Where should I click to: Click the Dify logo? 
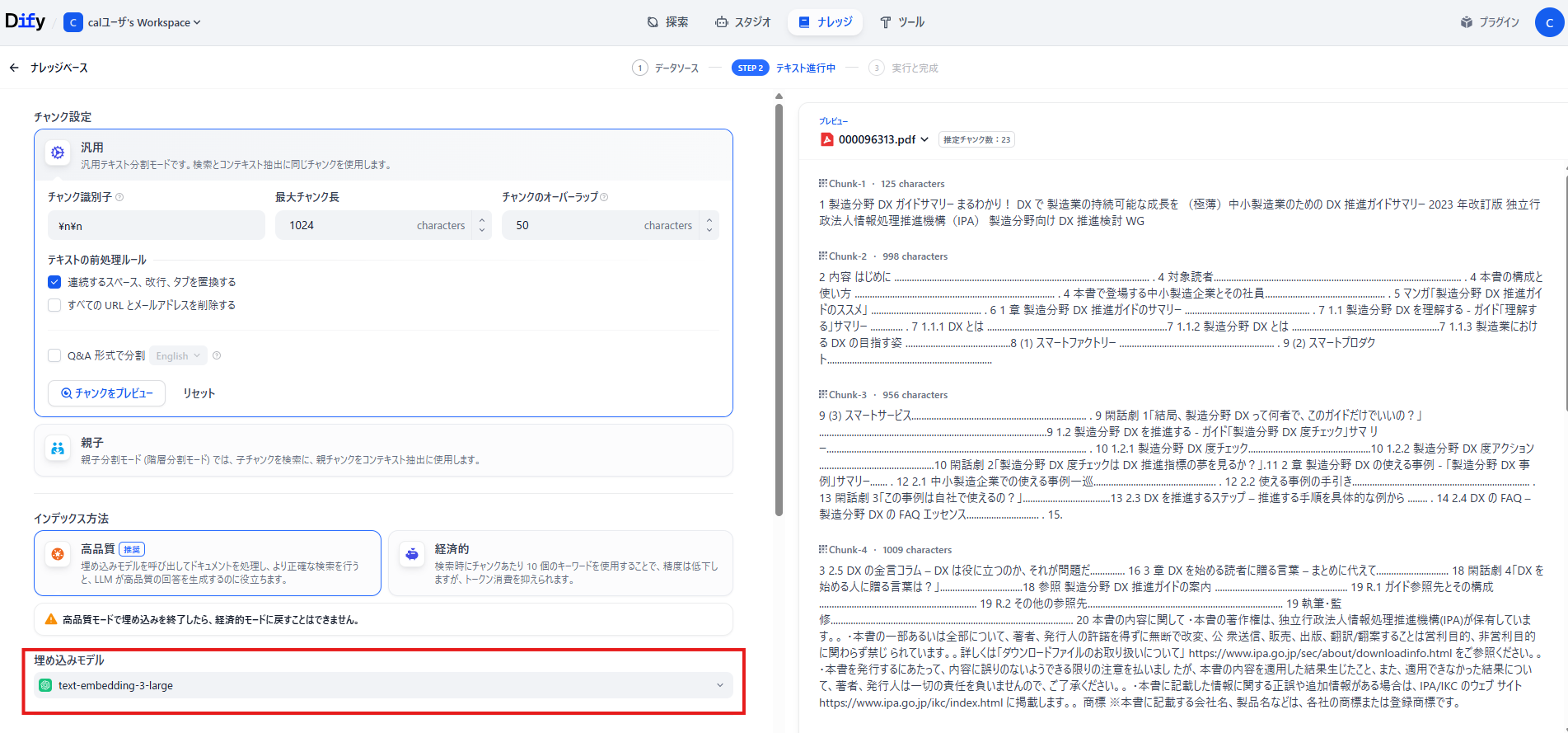(x=26, y=21)
